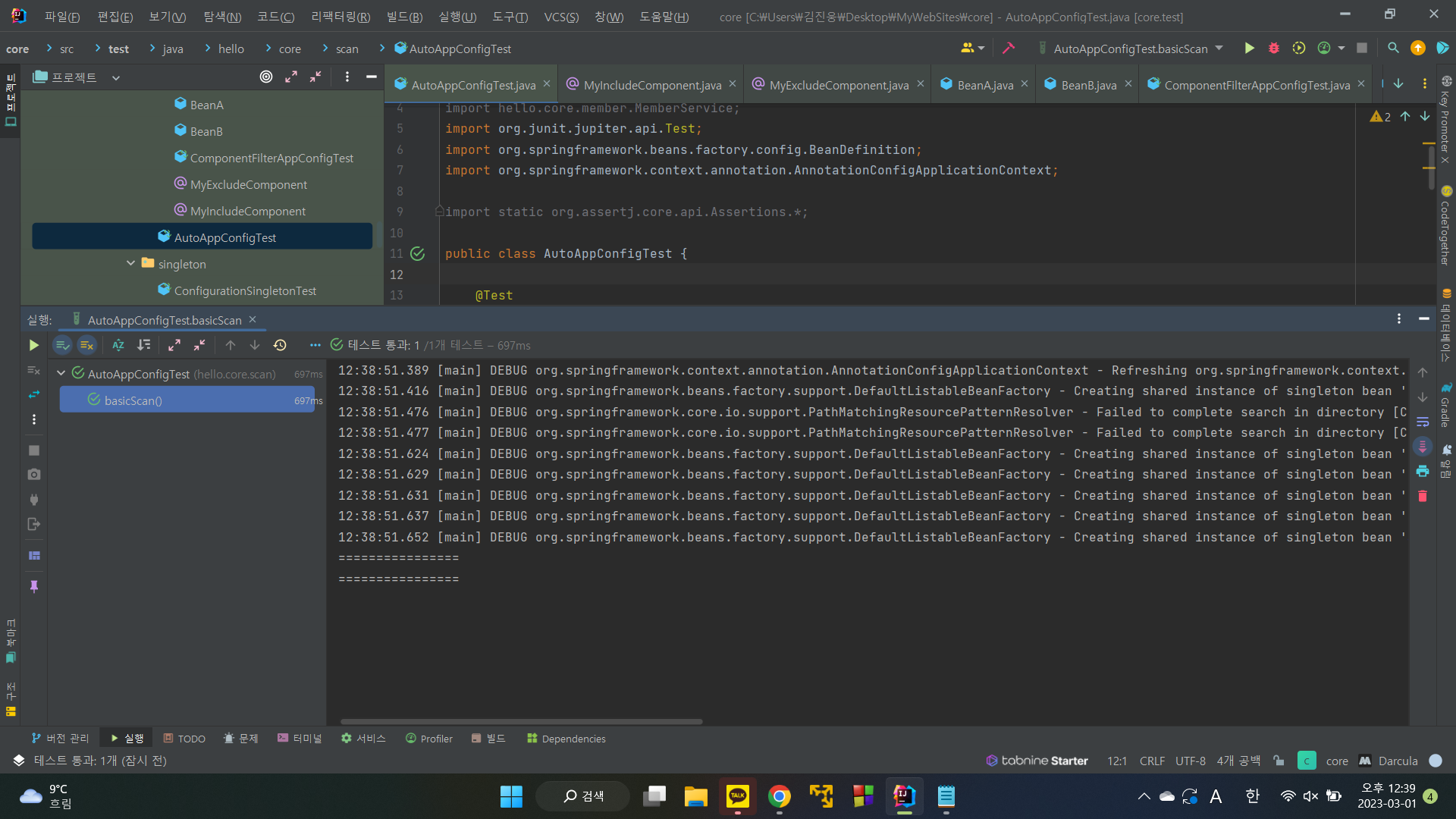The width and height of the screenshot is (1456, 819).
Task: Sort tests by duration
Action: 143,345
